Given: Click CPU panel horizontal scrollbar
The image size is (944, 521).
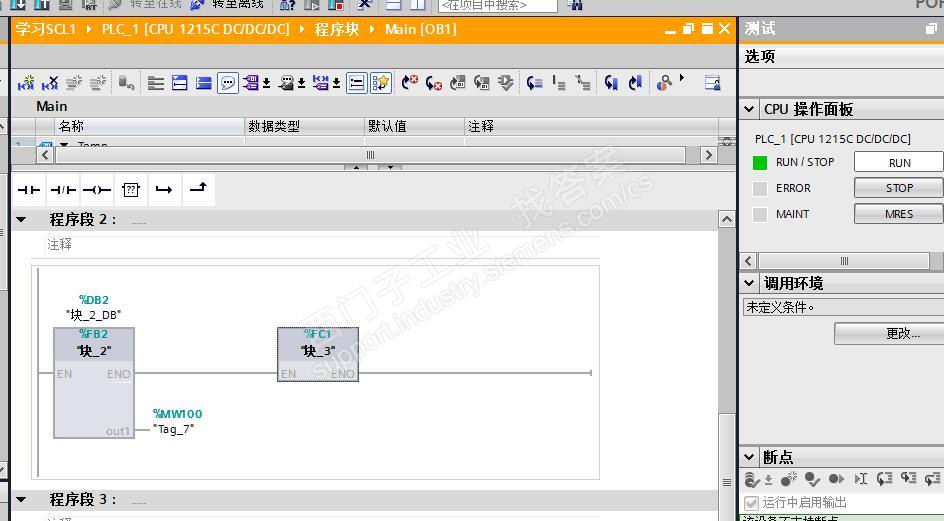Looking at the screenshot, I should 843,261.
